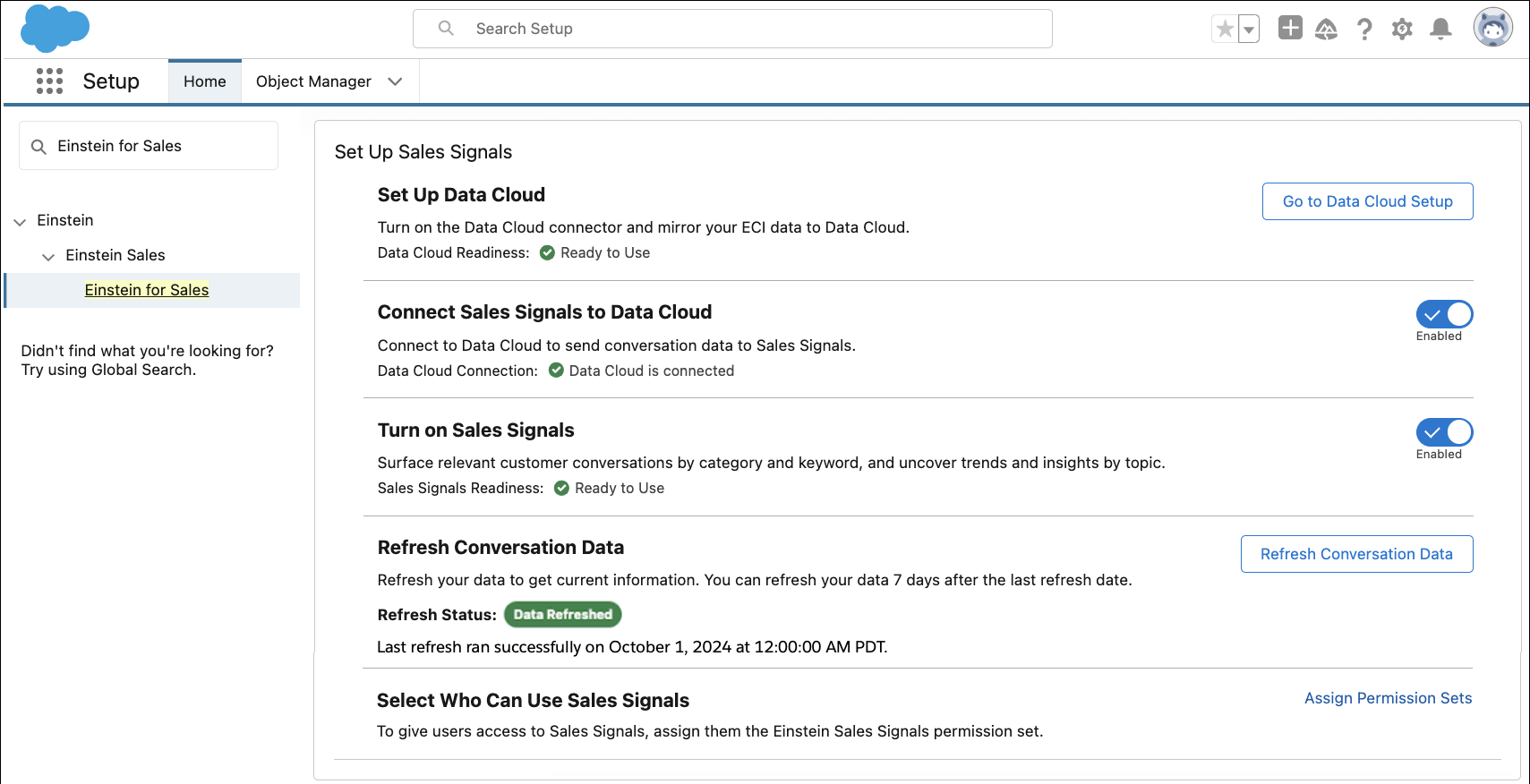Click the Quick Find box with Einstein for Sales
Viewport: 1530px width, 784px height.
pyautogui.click(x=149, y=146)
